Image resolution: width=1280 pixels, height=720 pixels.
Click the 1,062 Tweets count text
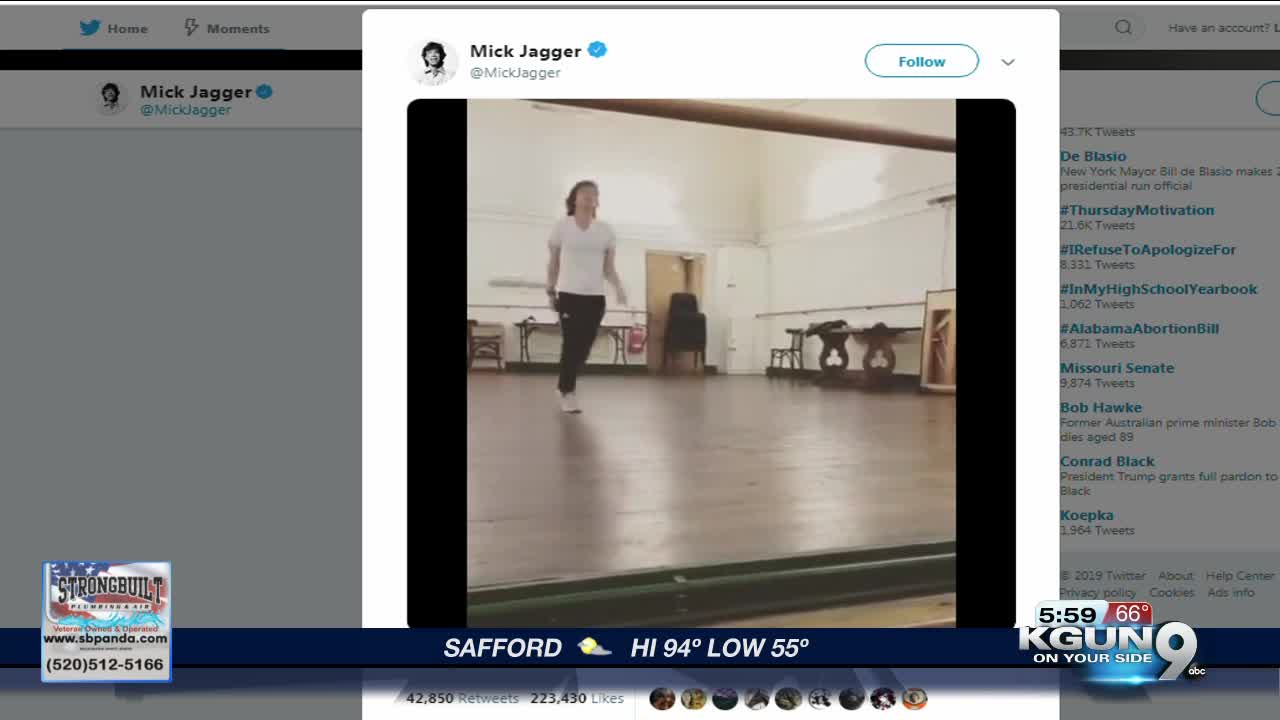(1097, 304)
